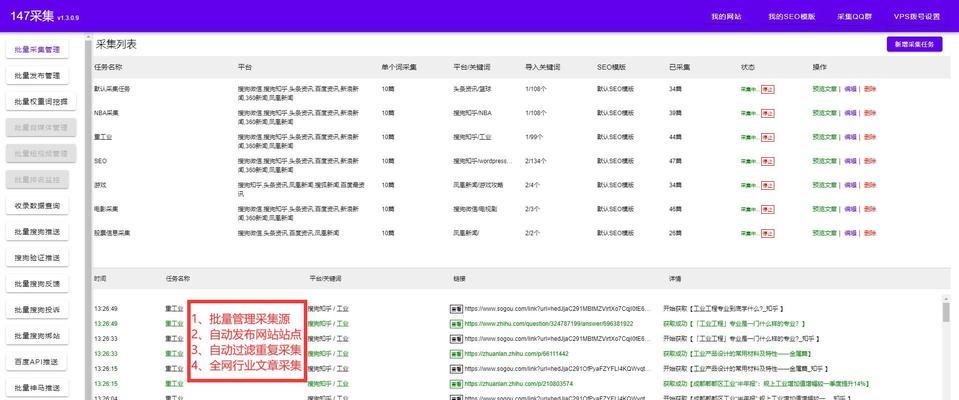Delete the NBA采集 task
Screen dimensions: 959x400
(x=870, y=113)
